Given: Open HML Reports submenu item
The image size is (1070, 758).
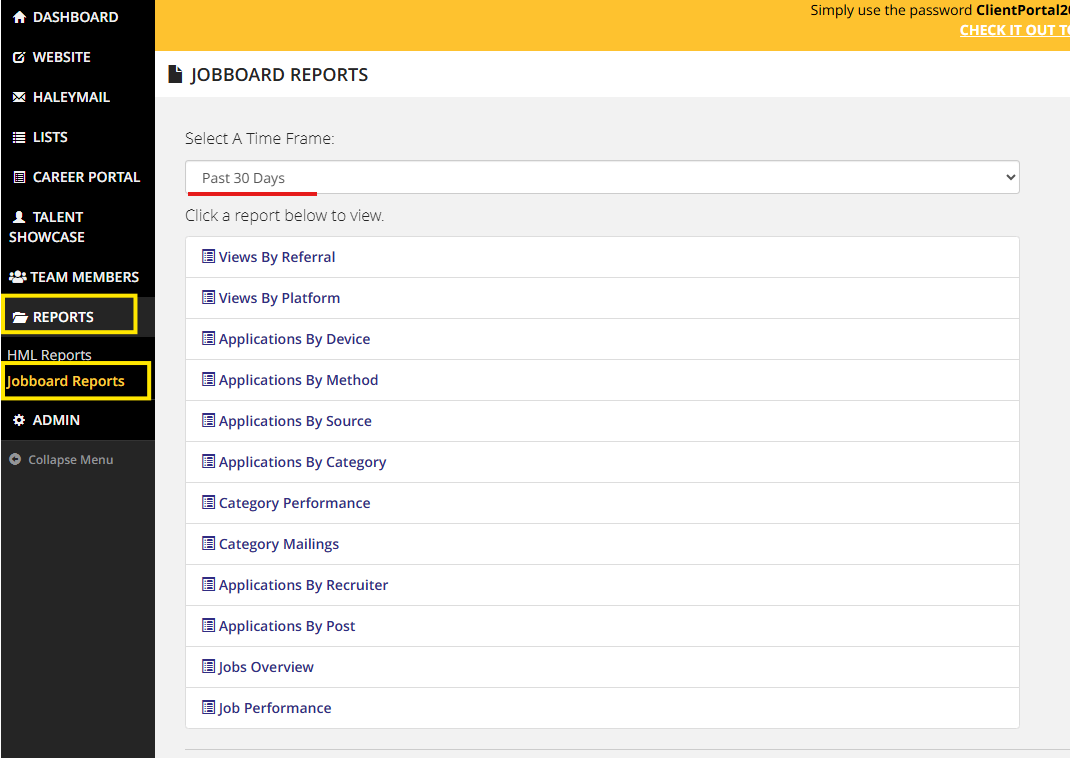Looking at the screenshot, I should point(49,355).
